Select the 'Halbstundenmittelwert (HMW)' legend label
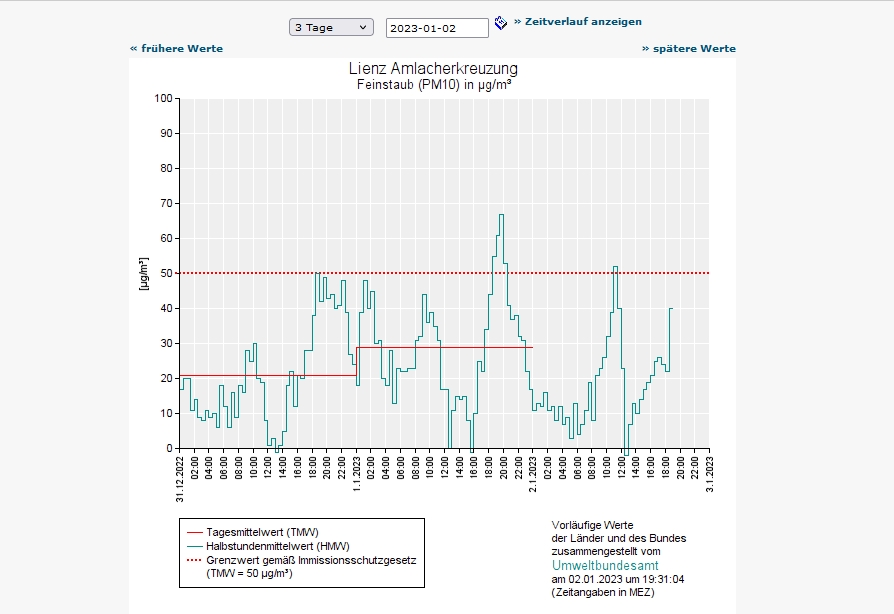 (275, 546)
